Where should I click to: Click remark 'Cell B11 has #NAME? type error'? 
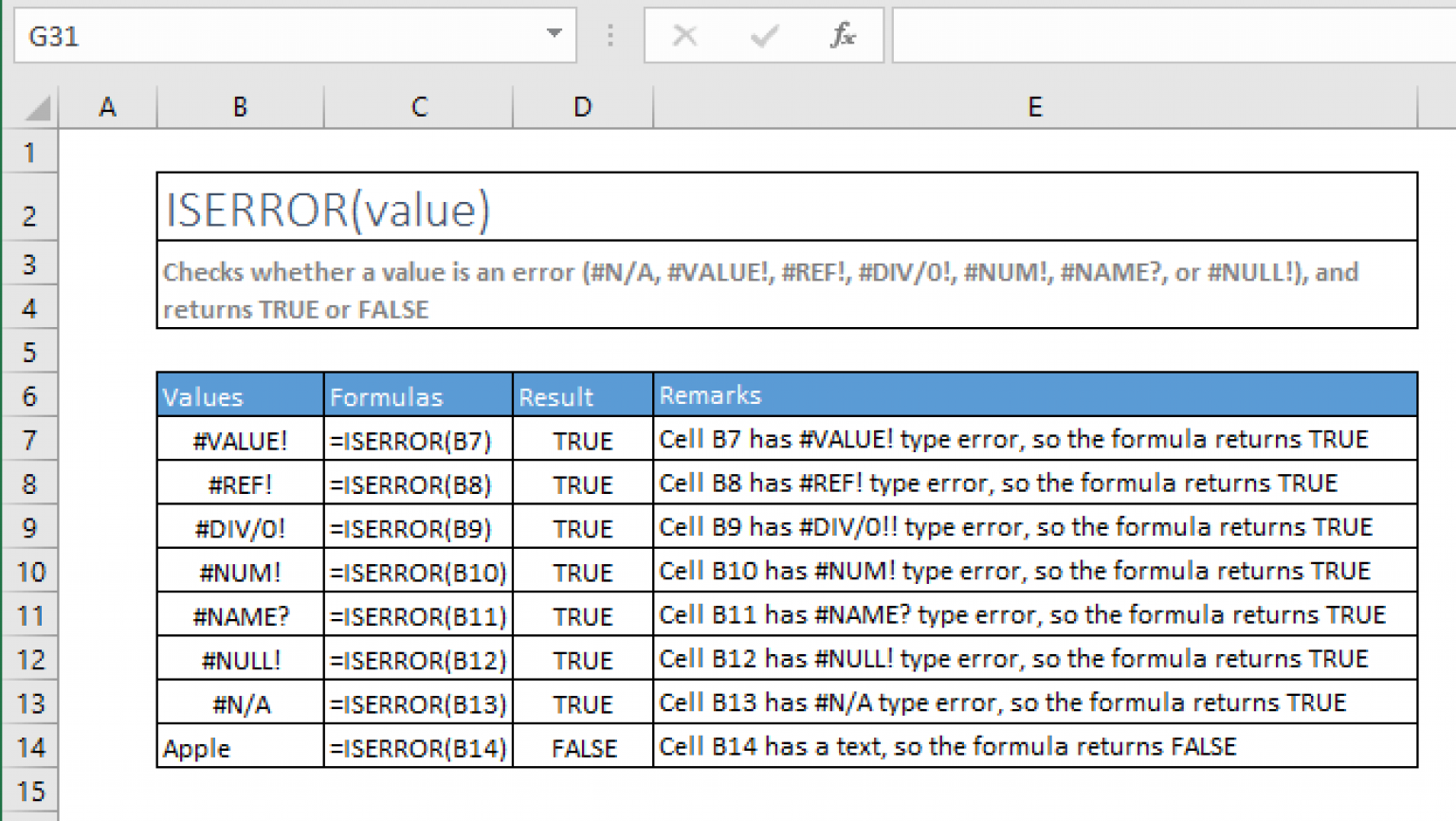tap(1035, 615)
